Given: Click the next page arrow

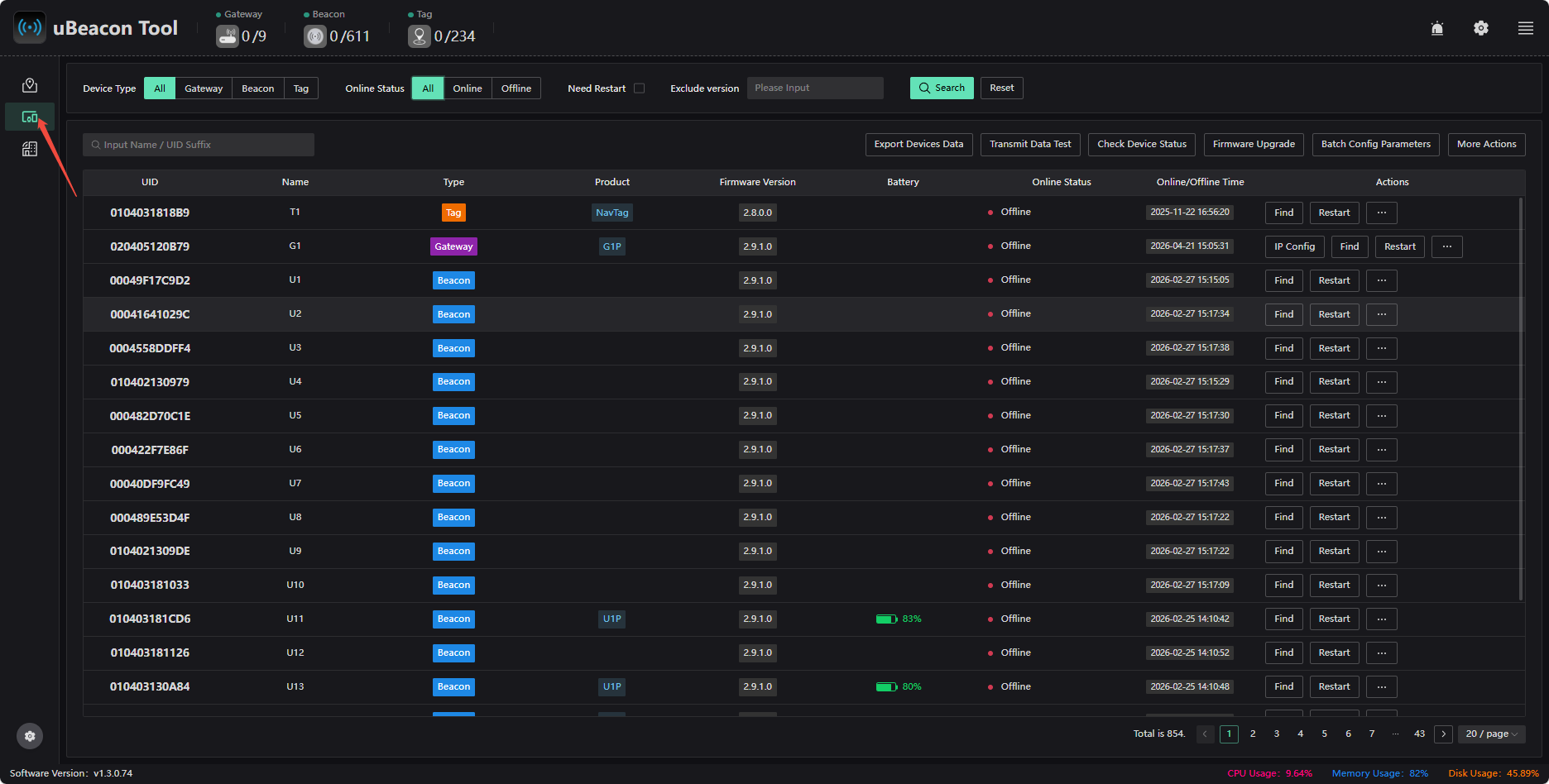Looking at the screenshot, I should [x=1444, y=734].
